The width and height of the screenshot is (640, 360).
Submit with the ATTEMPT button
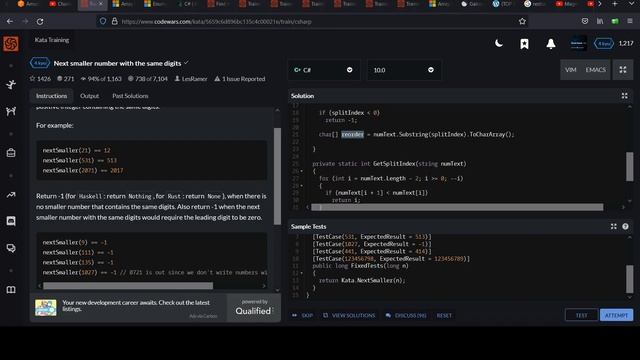(x=616, y=315)
